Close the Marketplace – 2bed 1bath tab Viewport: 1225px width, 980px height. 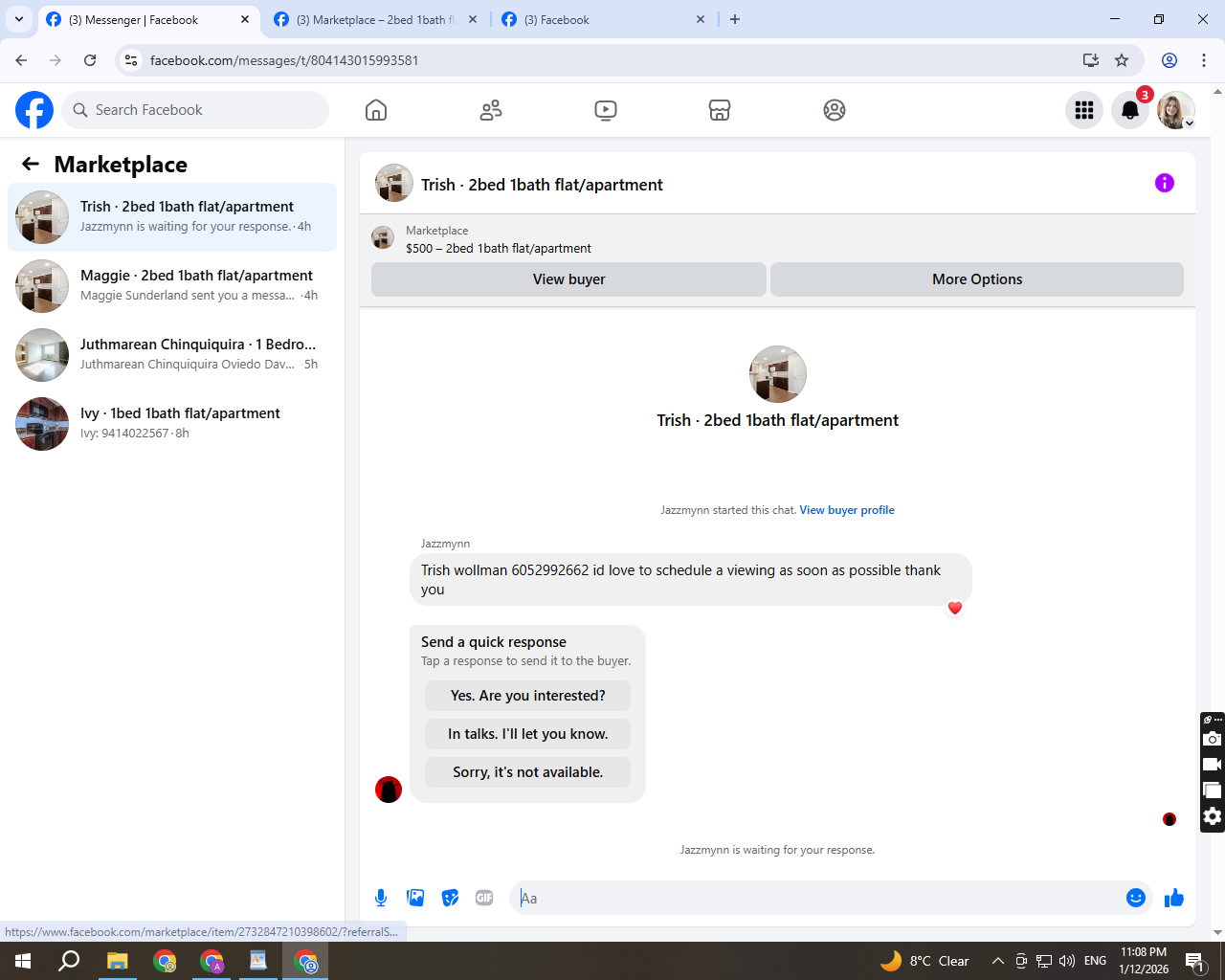point(473,19)
